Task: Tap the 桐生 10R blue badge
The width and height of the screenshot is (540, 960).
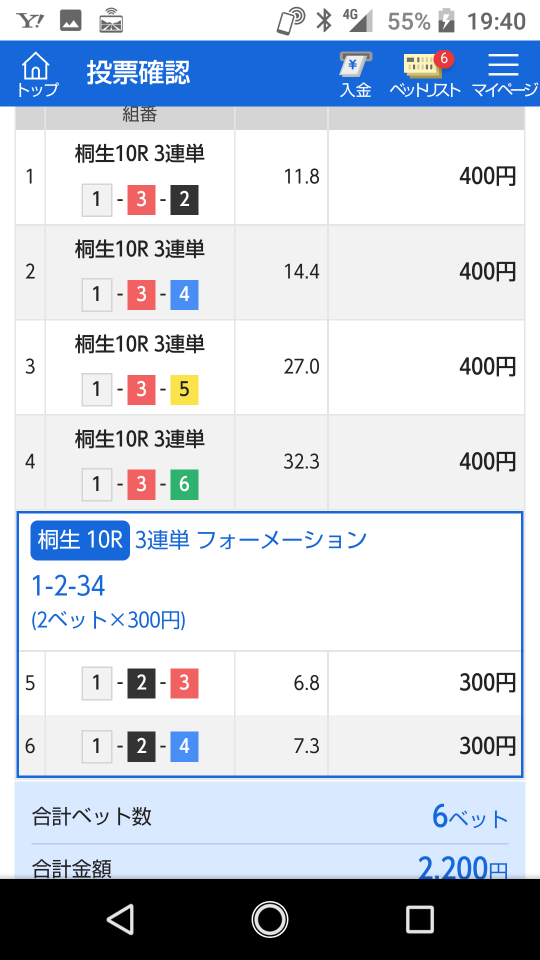Action: (80, 540)
